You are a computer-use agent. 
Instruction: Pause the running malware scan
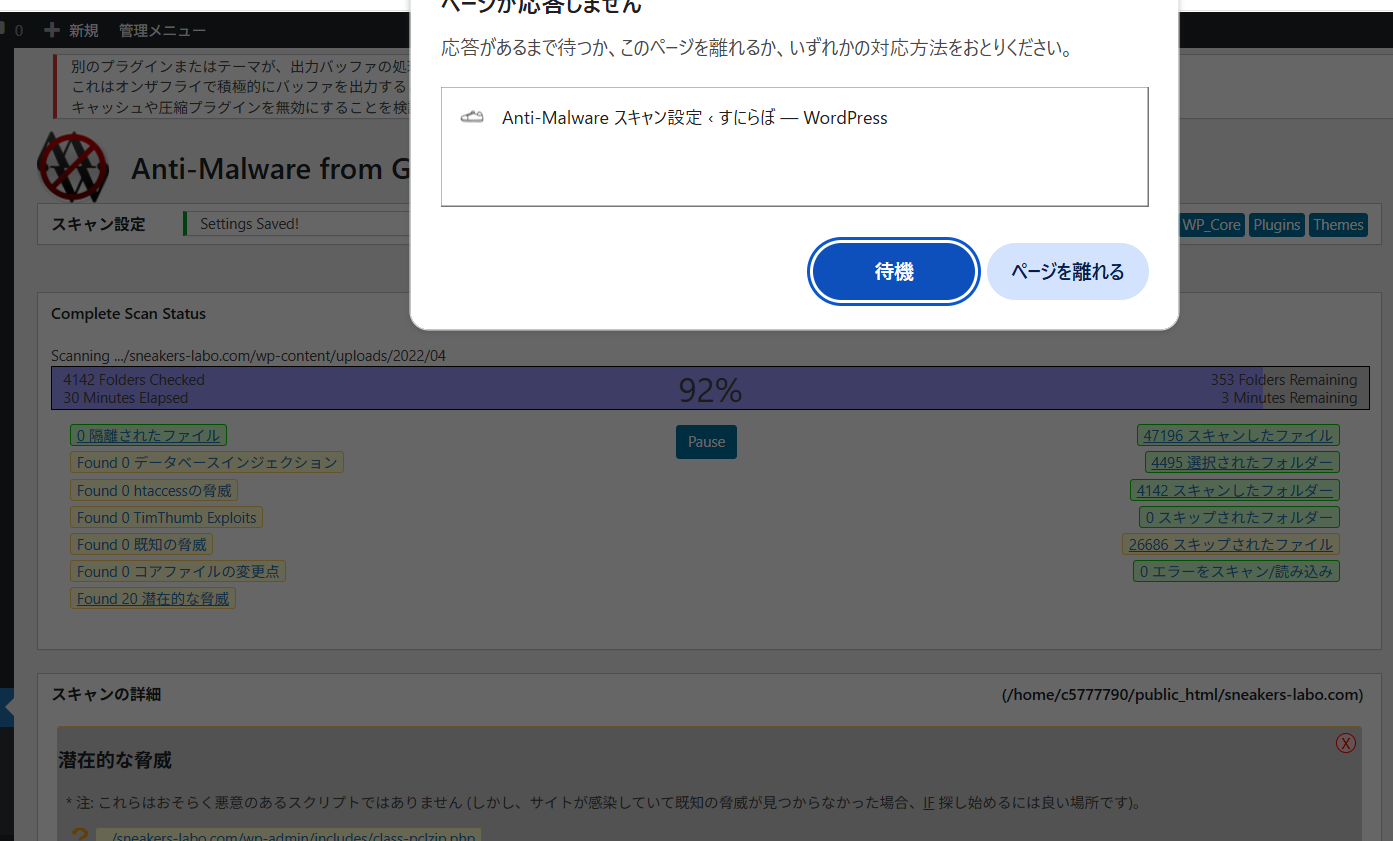click(x=706, y=442)
